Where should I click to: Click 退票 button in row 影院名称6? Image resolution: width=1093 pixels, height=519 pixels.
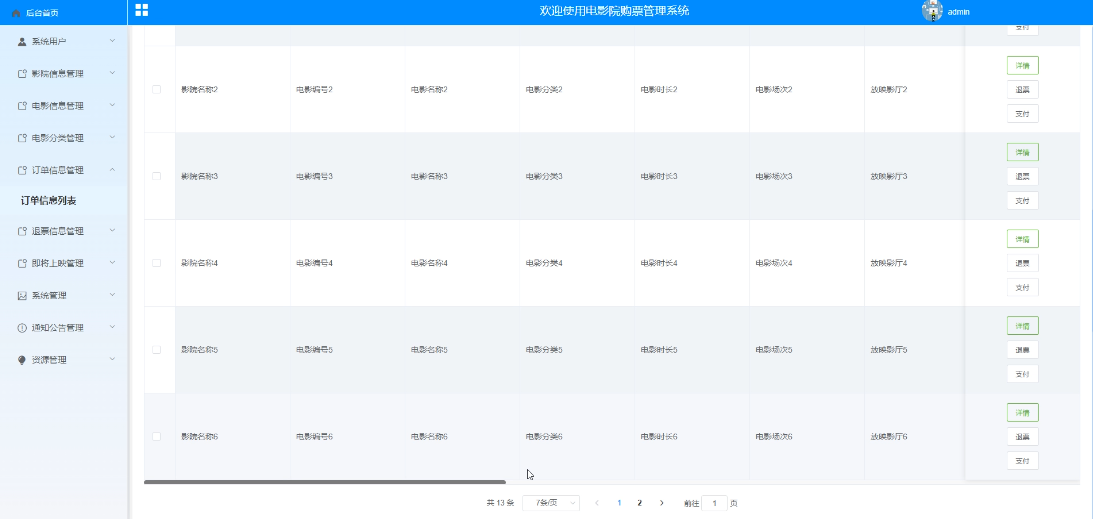[x=1023, y=437]
